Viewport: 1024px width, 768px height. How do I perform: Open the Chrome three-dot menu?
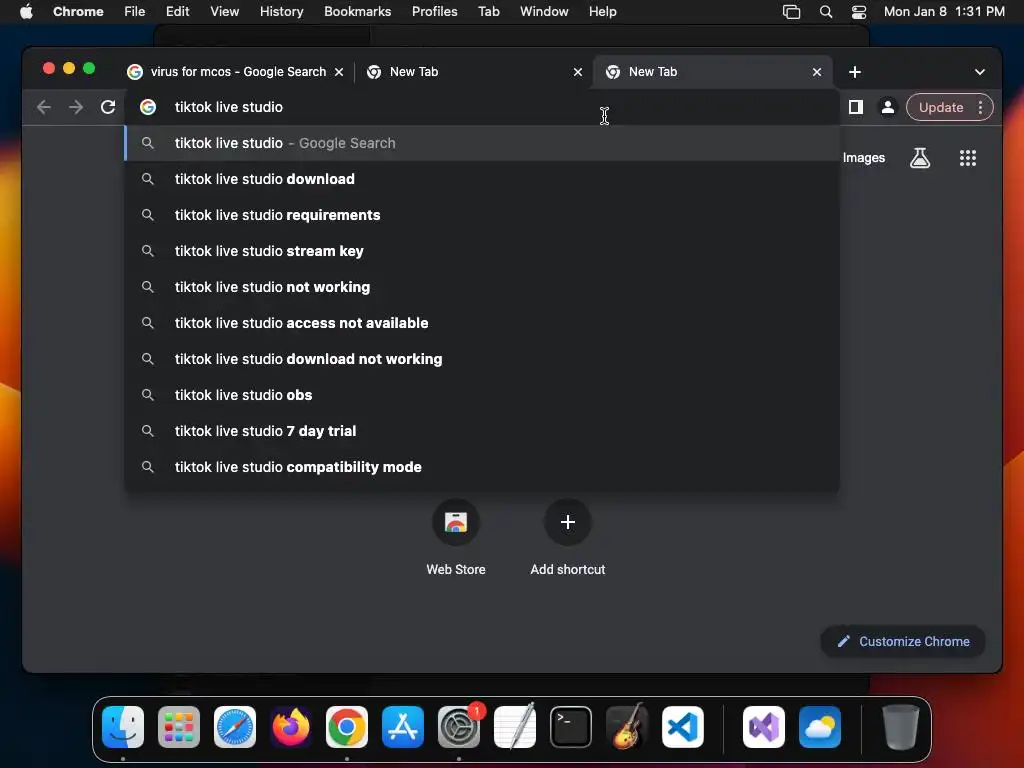(980, 107)
